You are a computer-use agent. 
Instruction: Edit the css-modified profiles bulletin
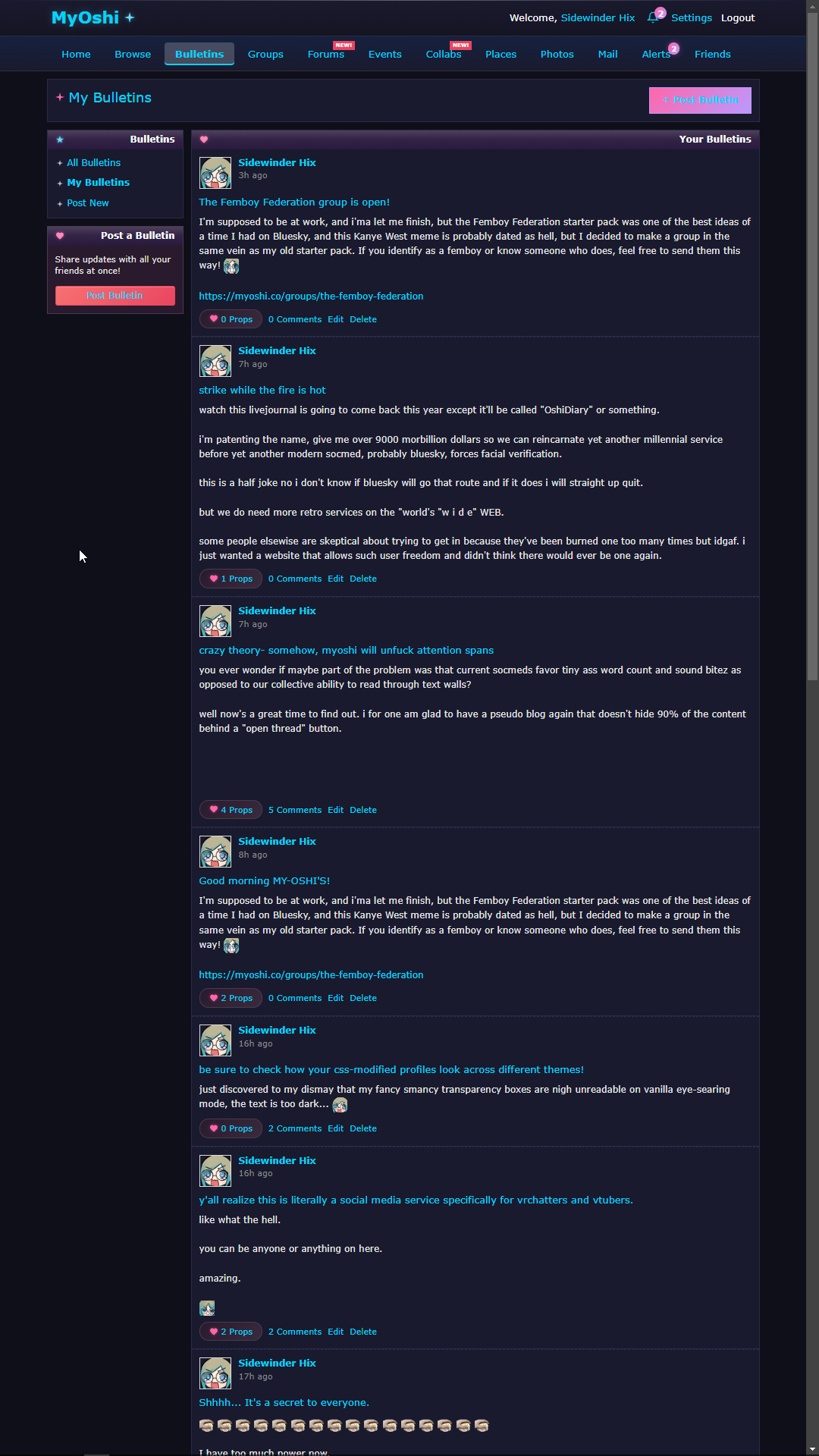pyautogui.click(x=336, y=1128)
